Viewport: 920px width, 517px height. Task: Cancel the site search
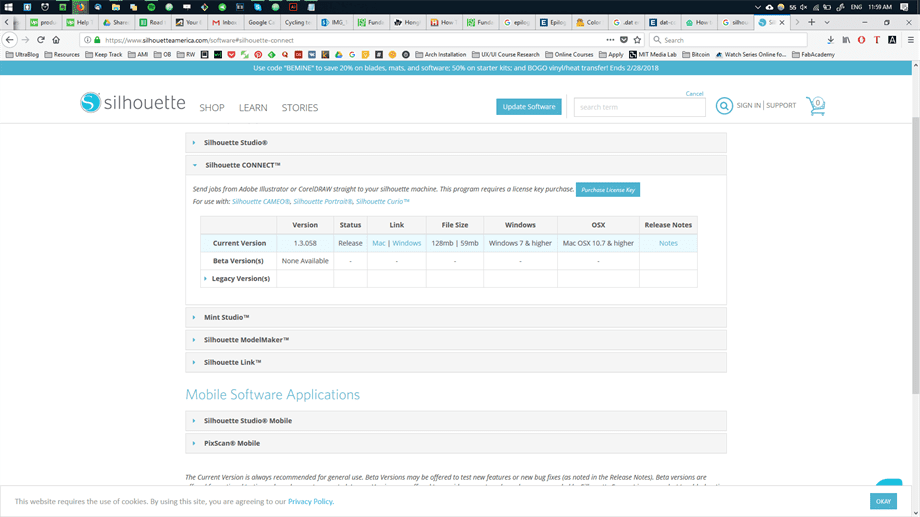[694, 94]
